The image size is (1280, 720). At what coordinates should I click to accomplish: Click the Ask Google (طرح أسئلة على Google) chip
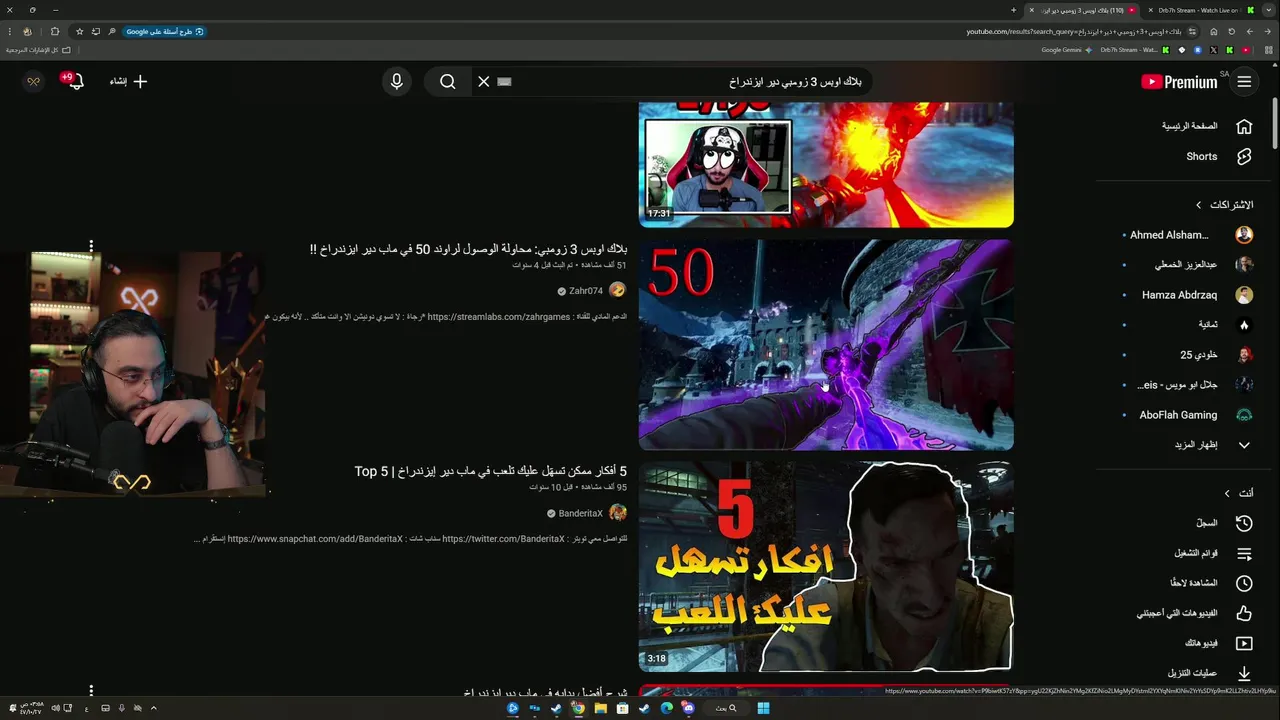point(164,31)
